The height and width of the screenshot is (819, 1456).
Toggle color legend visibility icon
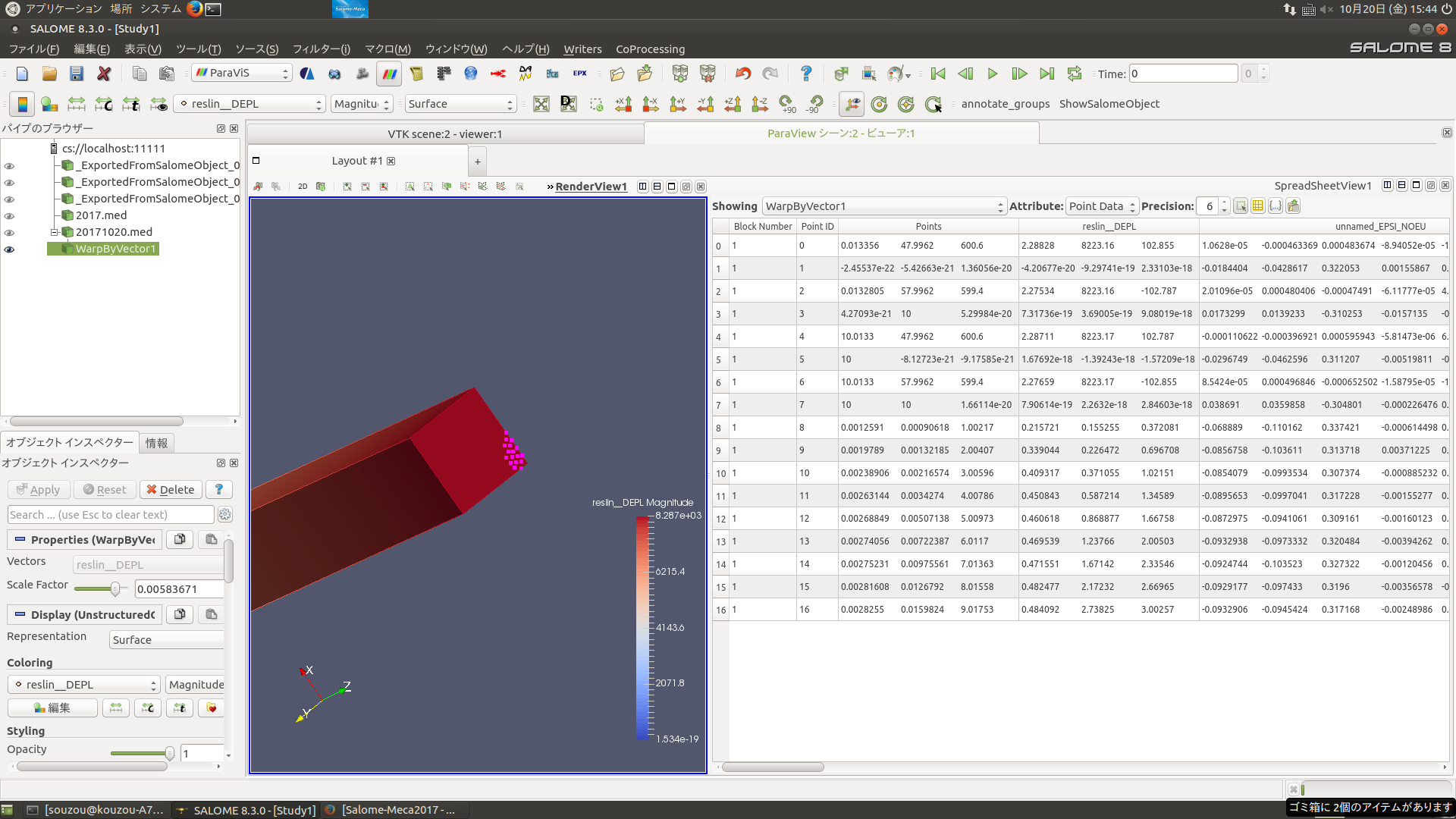[22, 104]
